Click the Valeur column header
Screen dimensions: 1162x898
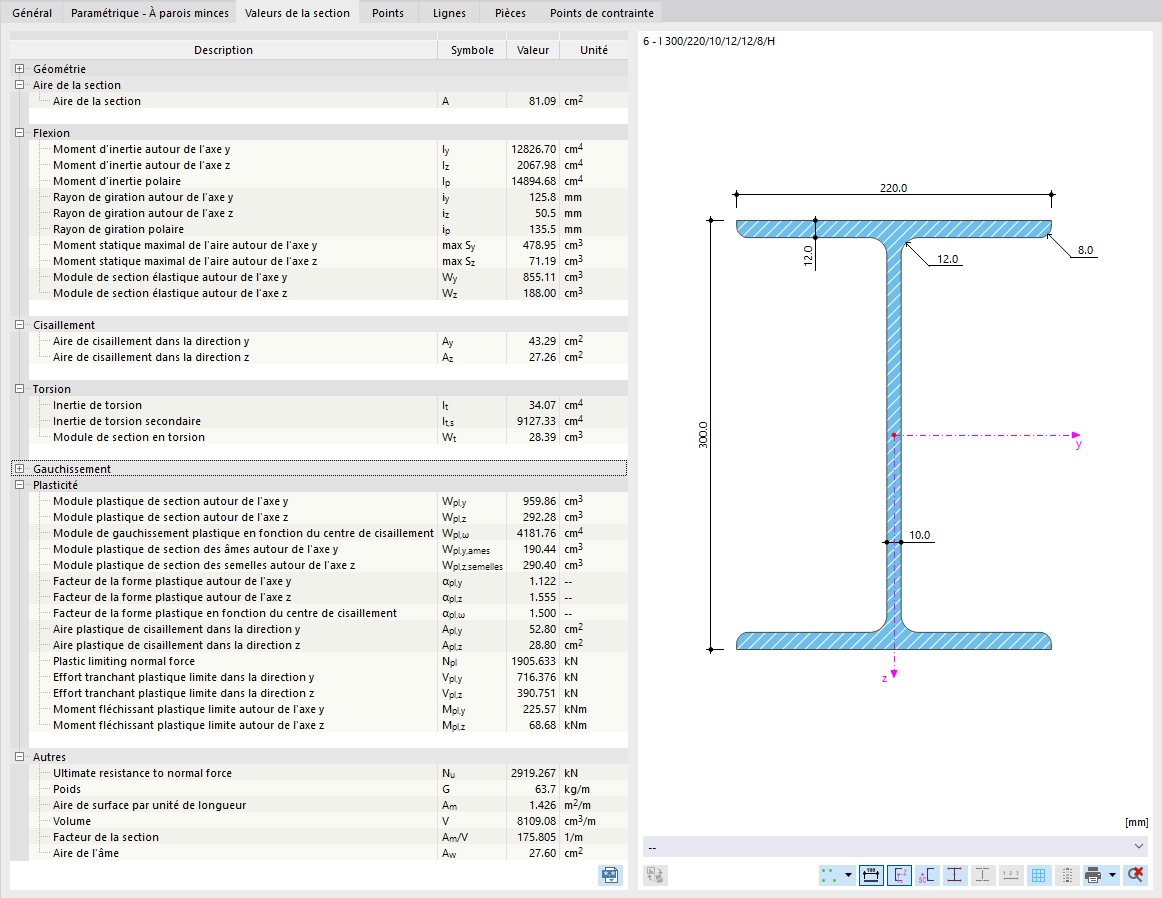click(533, 50)
